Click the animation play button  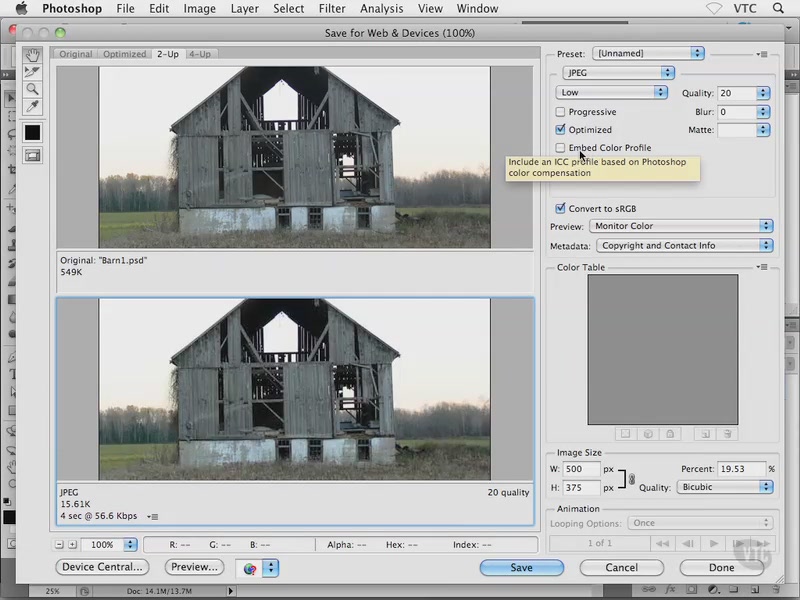pyautogui.click(x=714, y=543)
